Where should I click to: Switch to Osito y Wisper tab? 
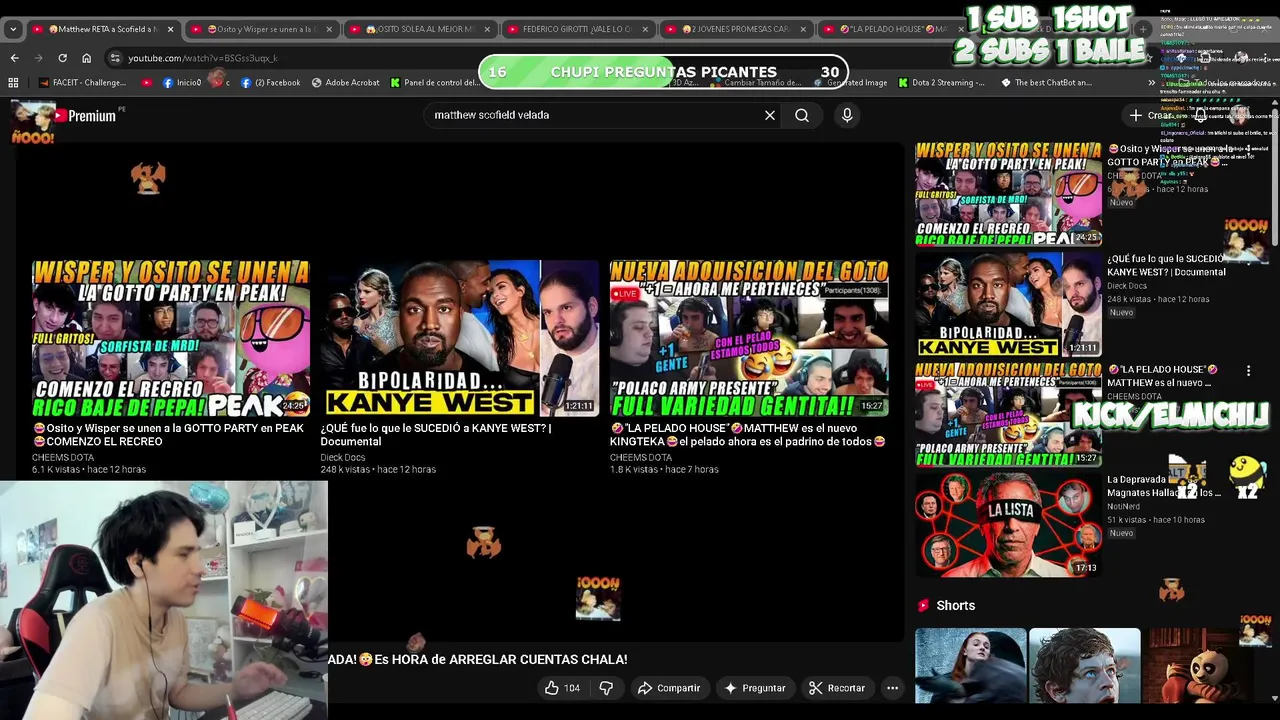click(260, 29)
